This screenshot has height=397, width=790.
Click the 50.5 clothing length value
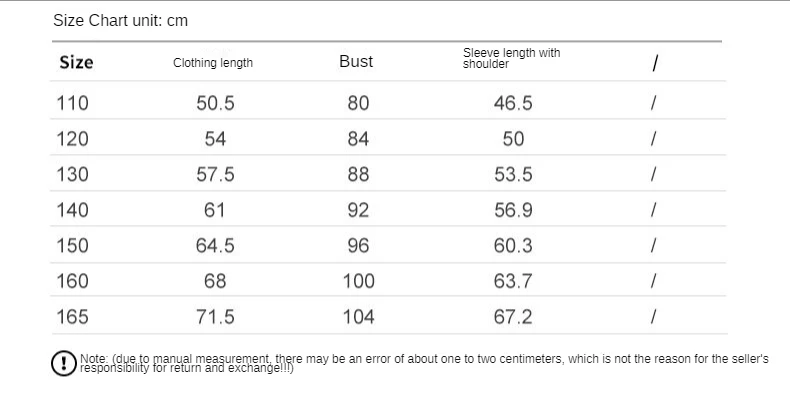pyautogui.click(x=215, y=103)
